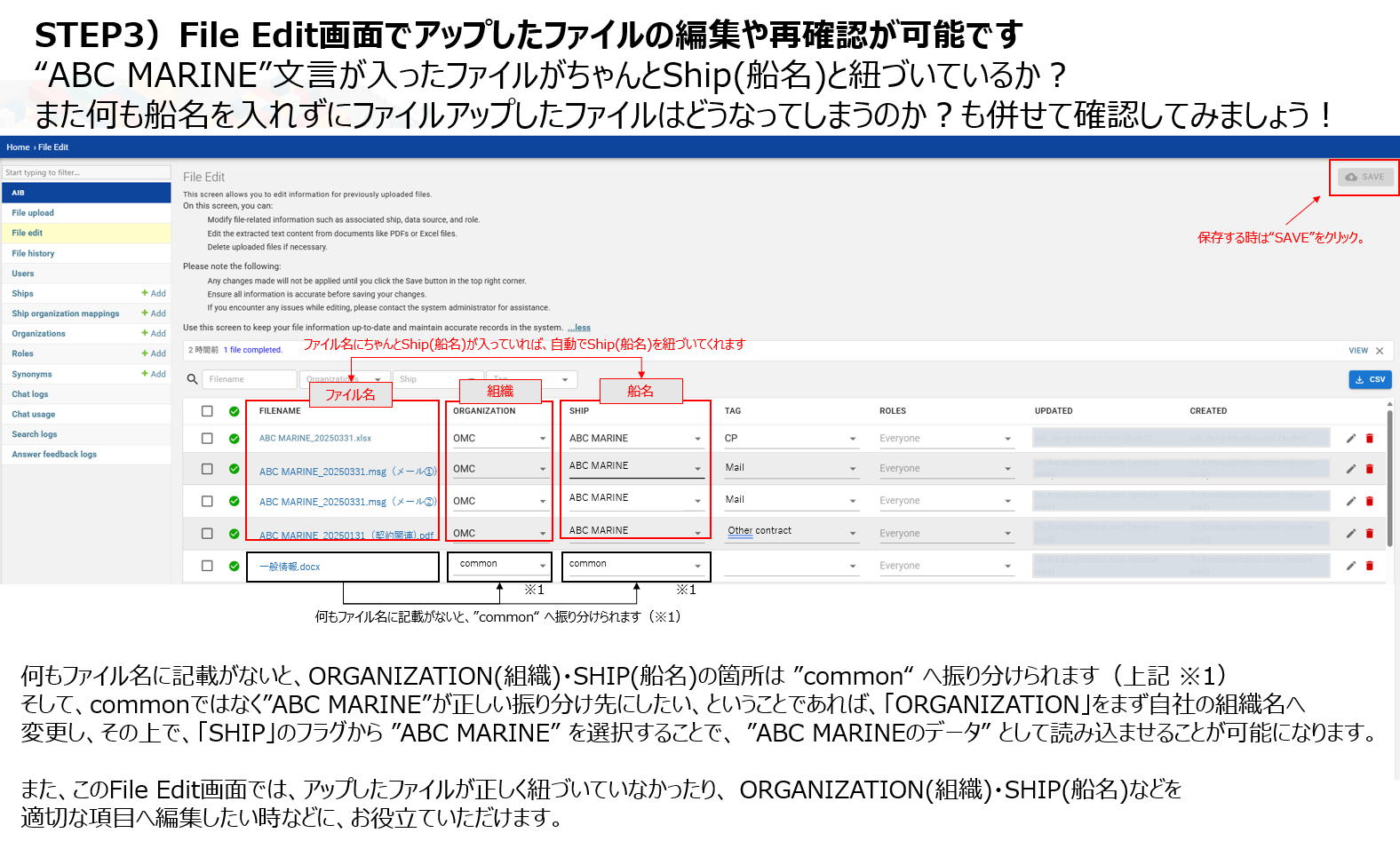This screenshot has height=849, width=1400.
Task: Download the list with the CSV button
Action: point(1370,379)
